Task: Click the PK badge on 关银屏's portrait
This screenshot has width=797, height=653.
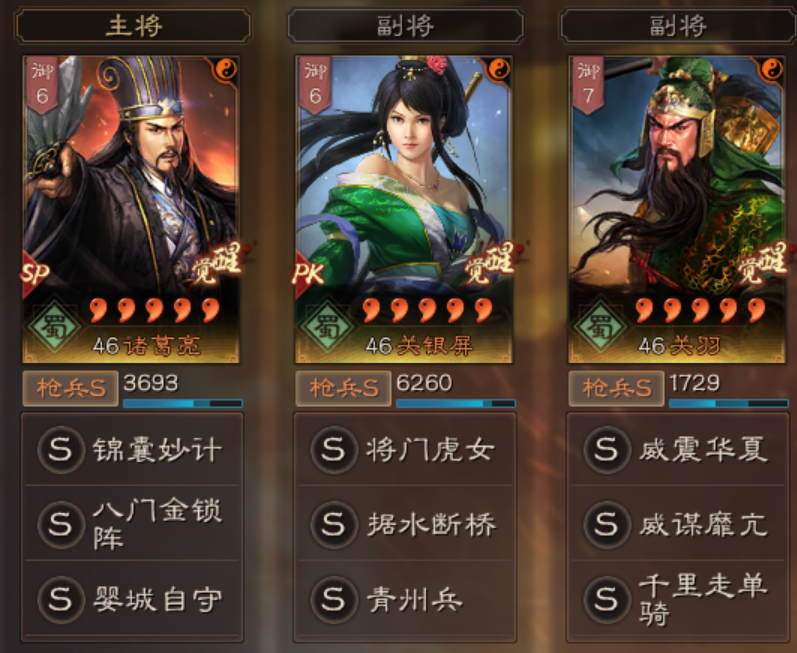Action: pos(308,274)
